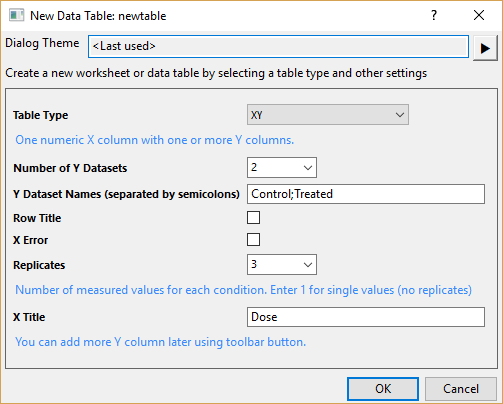Click the Y Dataset Names label
Screen dimensions: 503x404
[x=126, y=194]
